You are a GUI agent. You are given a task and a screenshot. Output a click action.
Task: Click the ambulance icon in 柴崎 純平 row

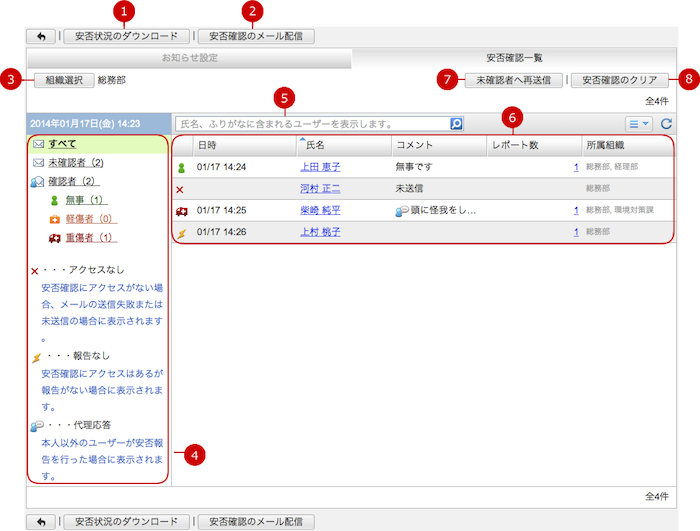tap(182, 211)
